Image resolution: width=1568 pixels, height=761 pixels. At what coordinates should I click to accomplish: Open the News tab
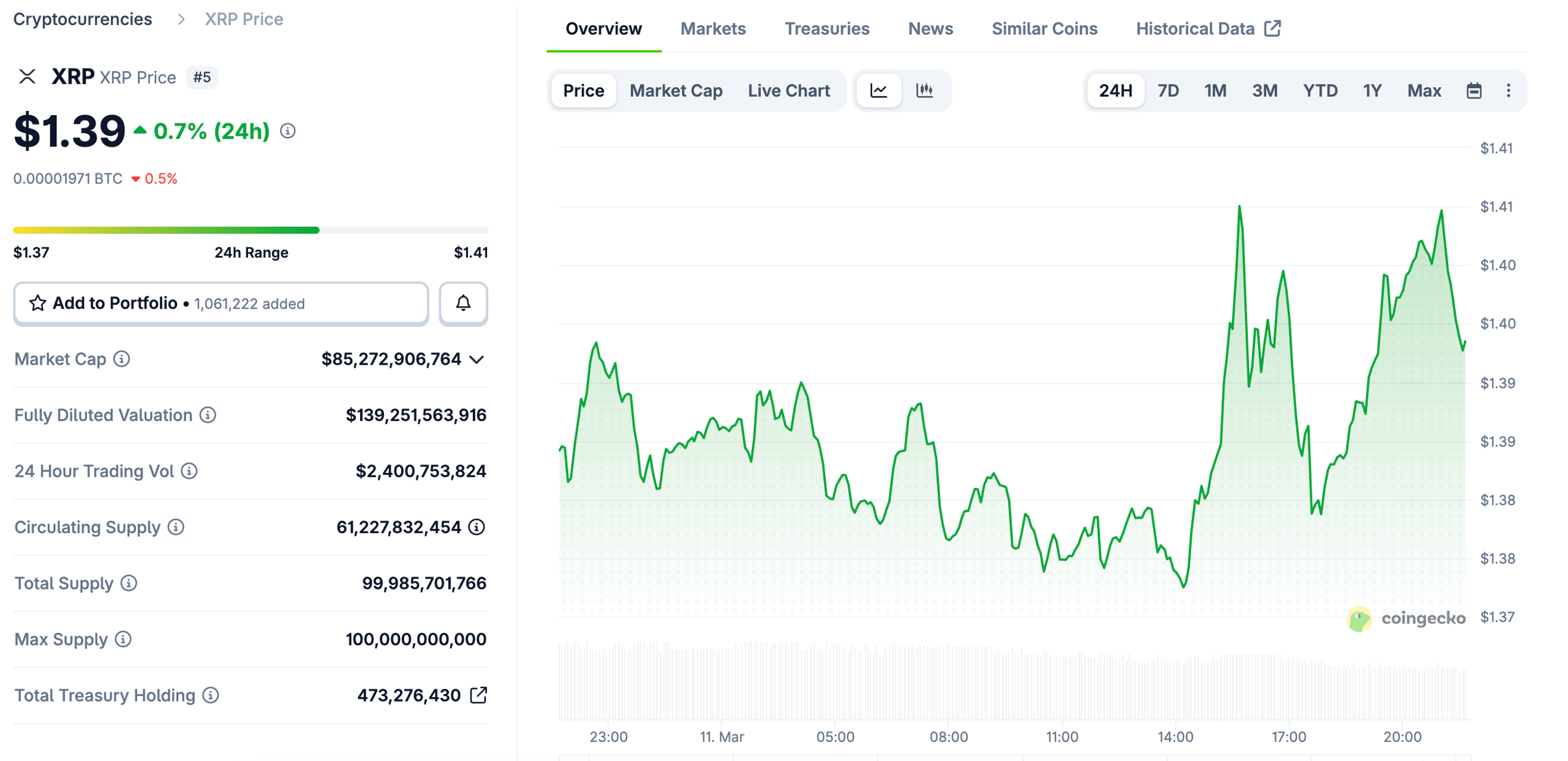click(930, 28)
